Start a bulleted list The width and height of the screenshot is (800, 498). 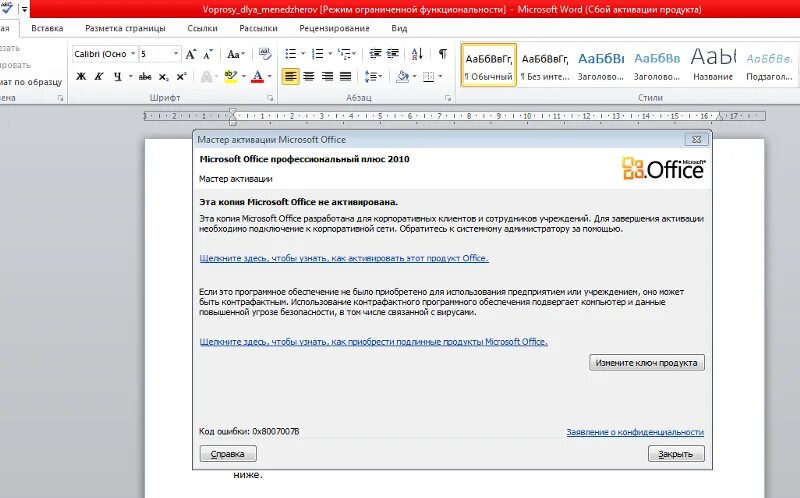[x=291, y=54]
